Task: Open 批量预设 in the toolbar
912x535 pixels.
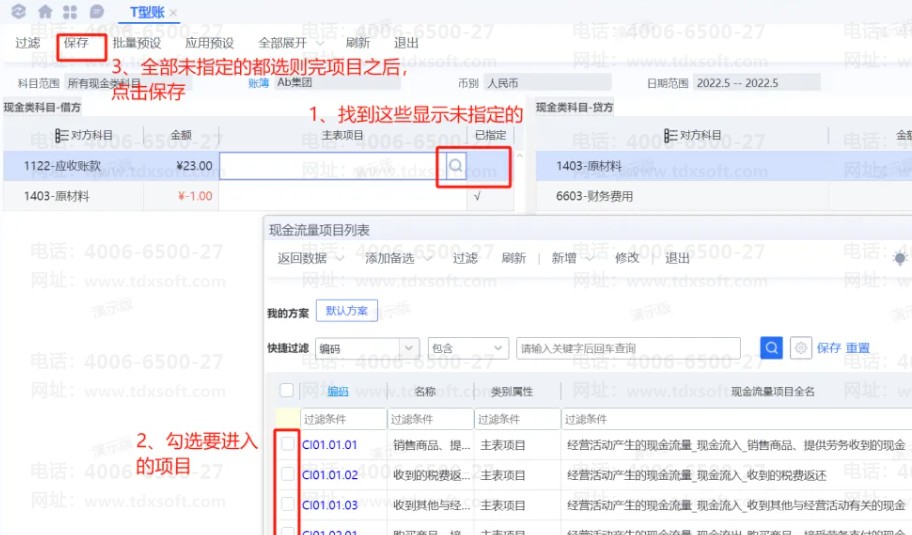Action: 137,43
